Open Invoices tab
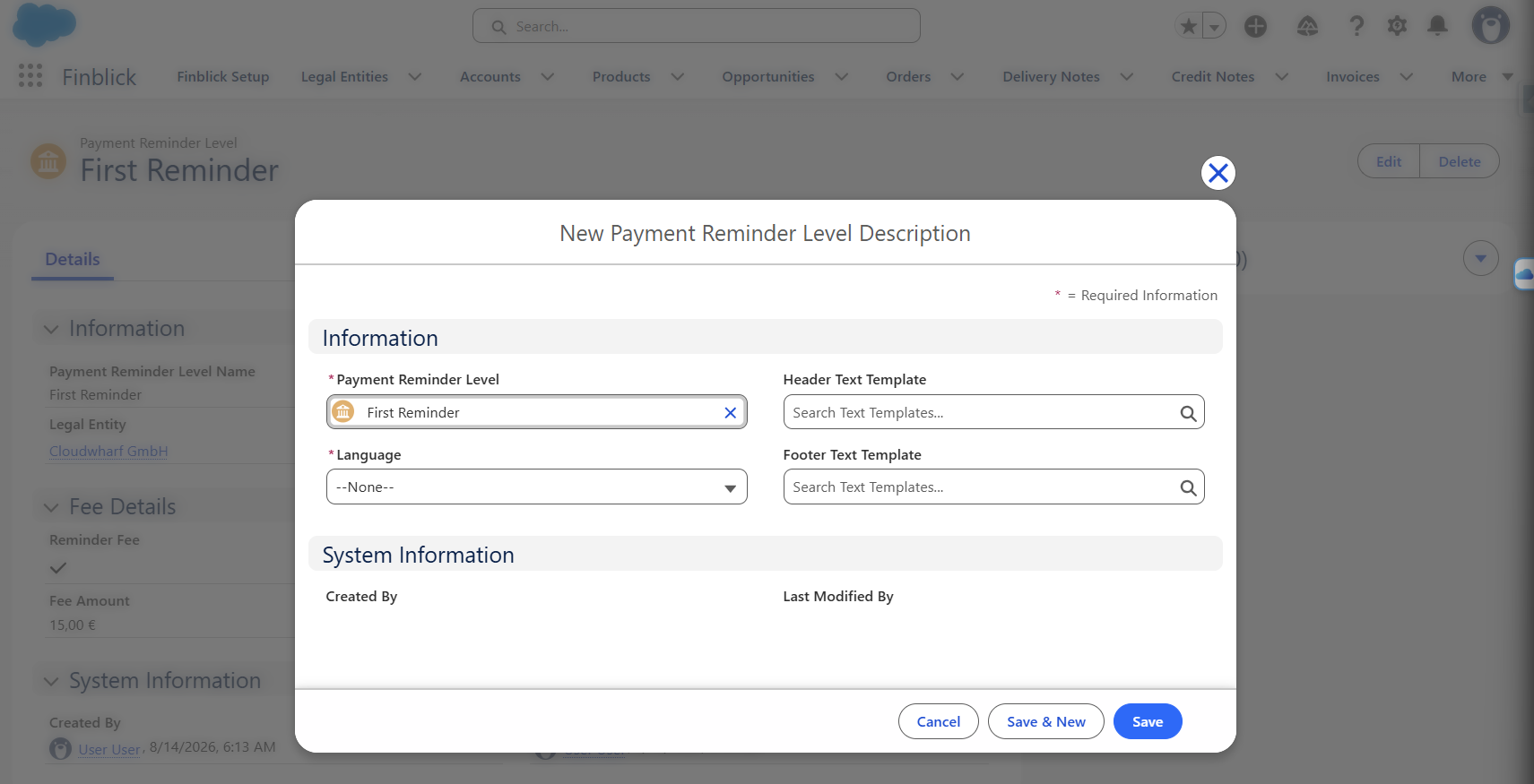The image size is (1534, 784). pyautogui.click(x=1352, y=77)
